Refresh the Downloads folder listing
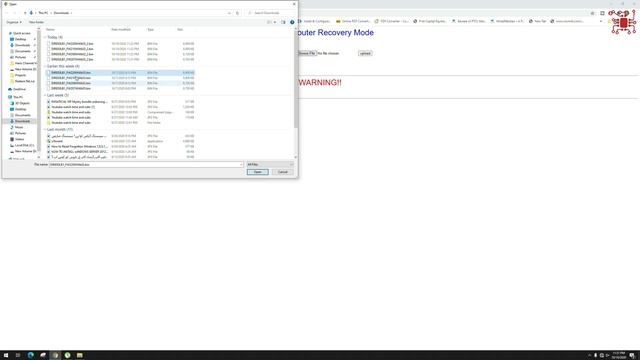This screenshot has height=360, width=640. coord(237,13)
